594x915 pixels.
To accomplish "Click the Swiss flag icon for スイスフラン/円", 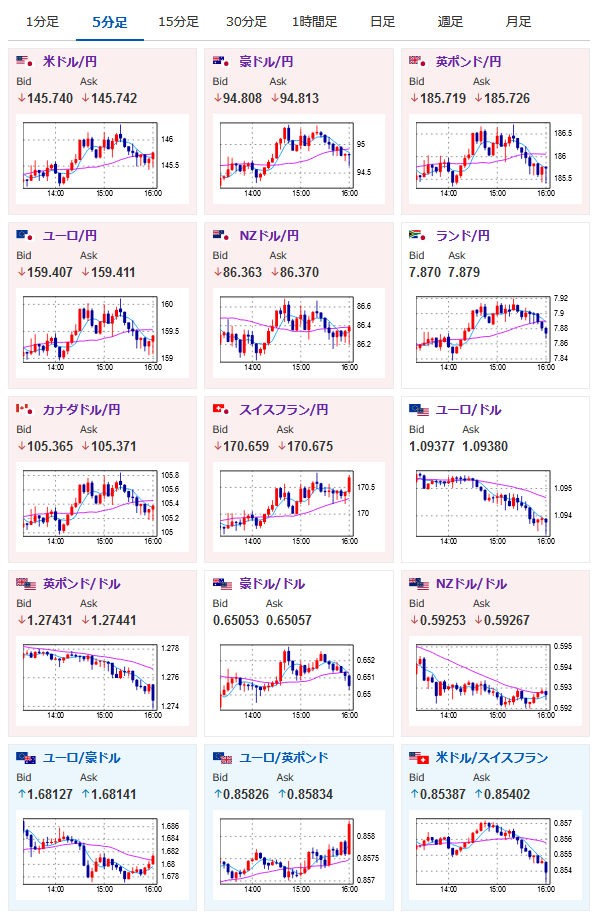I will pos(222,408).
